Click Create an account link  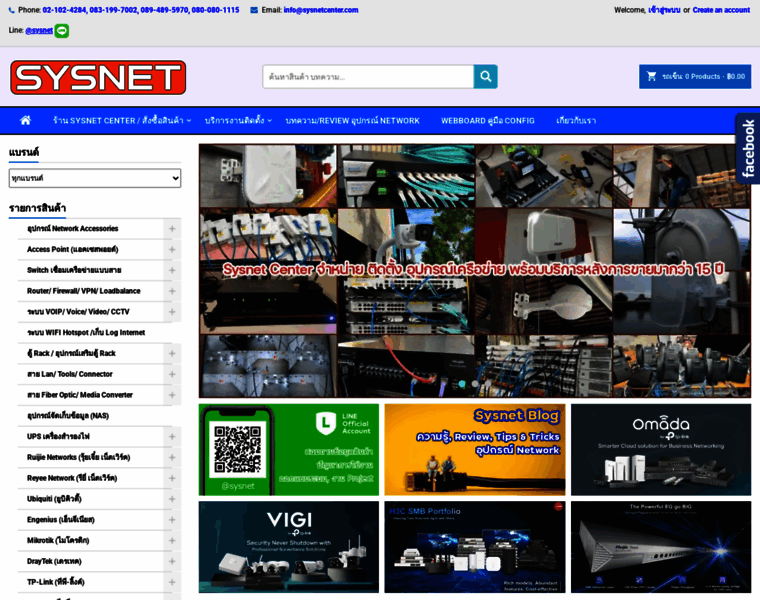721,10
